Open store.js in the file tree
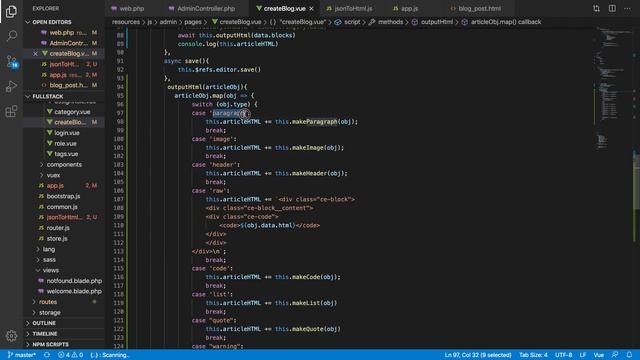640x360 pixels. (x=57, y=239)
